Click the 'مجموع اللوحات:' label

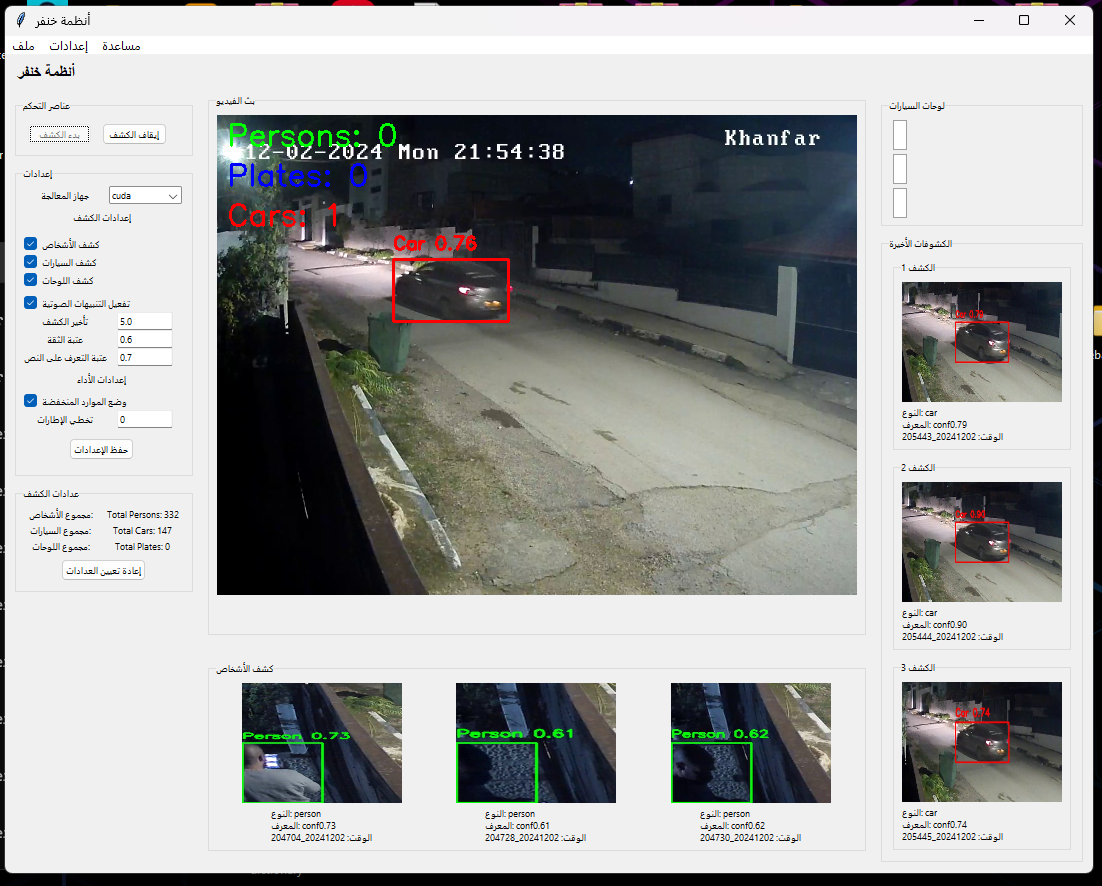click(60, 547)
